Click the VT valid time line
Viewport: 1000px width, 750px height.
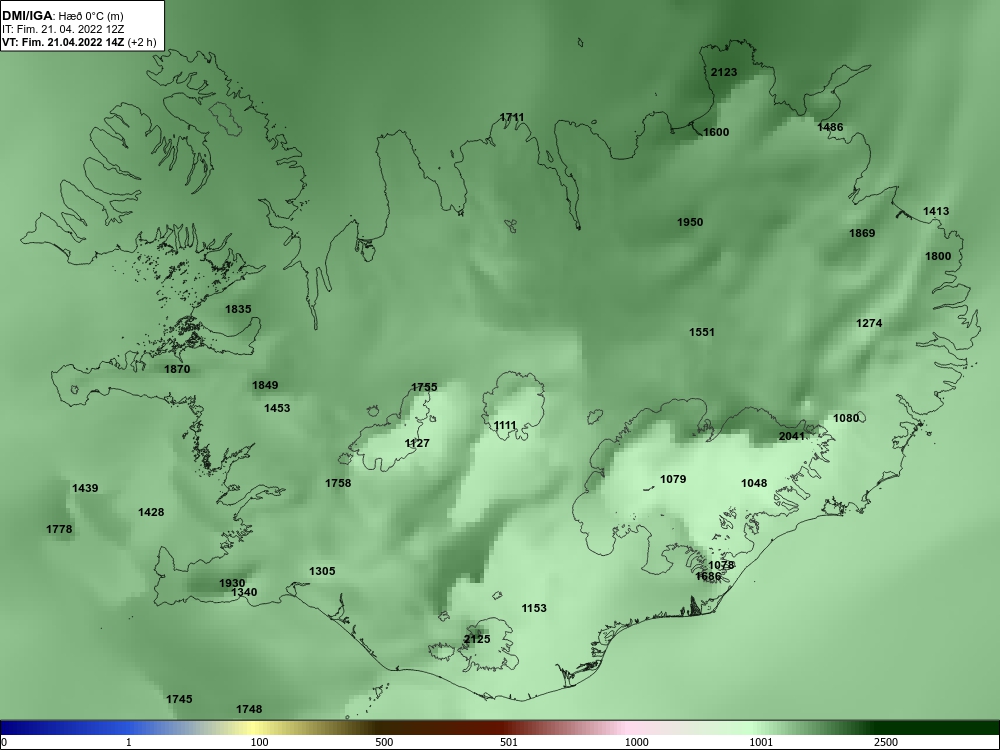point(78,42)
